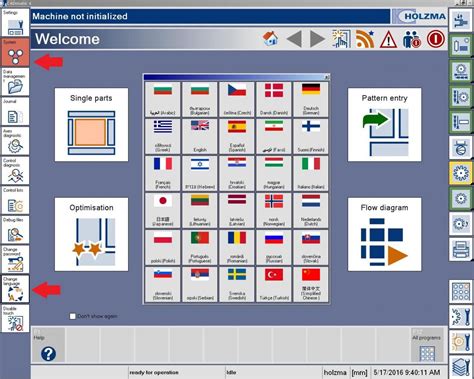This screenshot has height=379, width=474.
Task: Open the Journal sidebar item
Action: [15, 111]
